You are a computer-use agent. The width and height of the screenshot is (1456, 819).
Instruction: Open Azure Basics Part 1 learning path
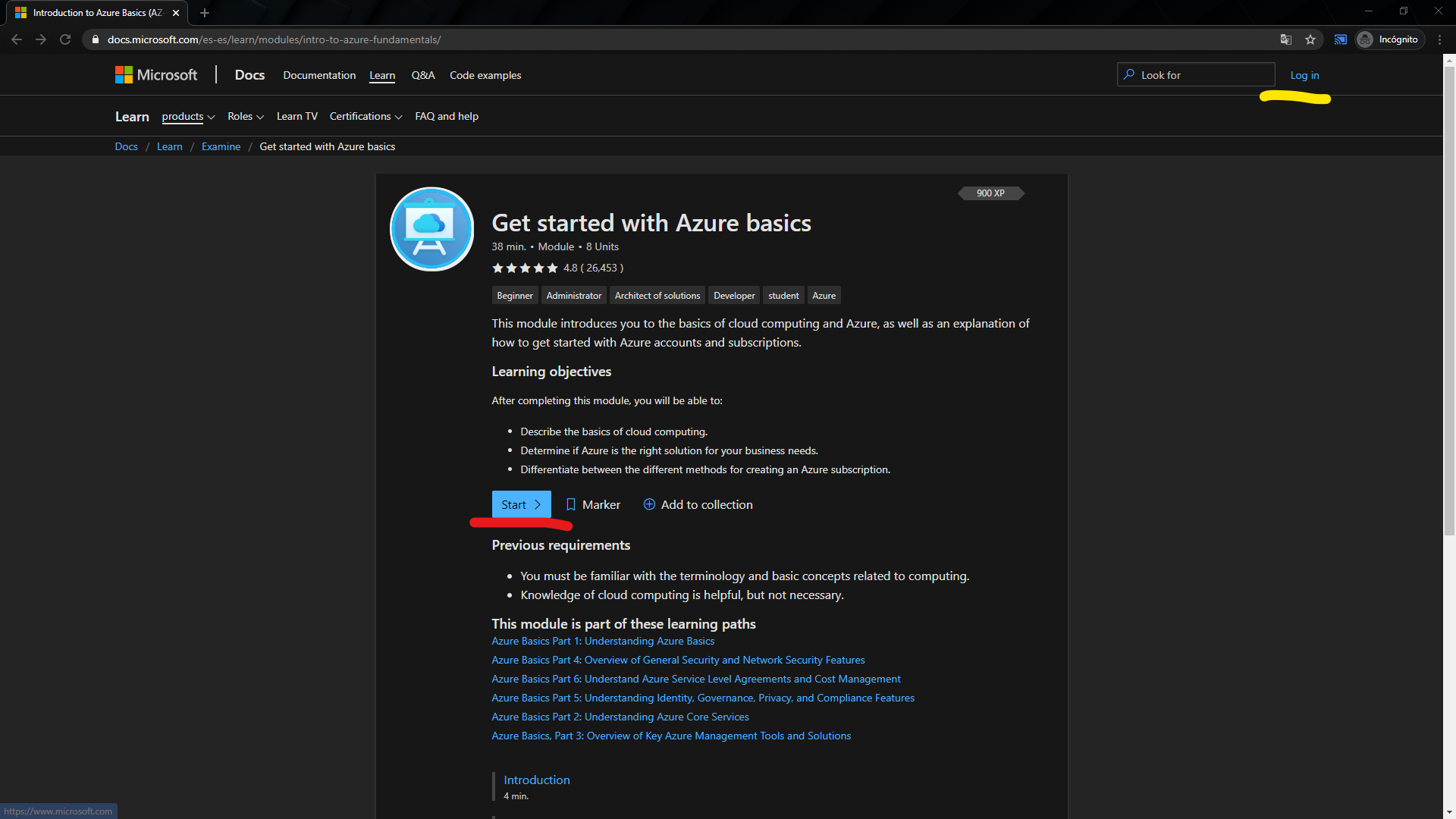(x=603, y=641)
